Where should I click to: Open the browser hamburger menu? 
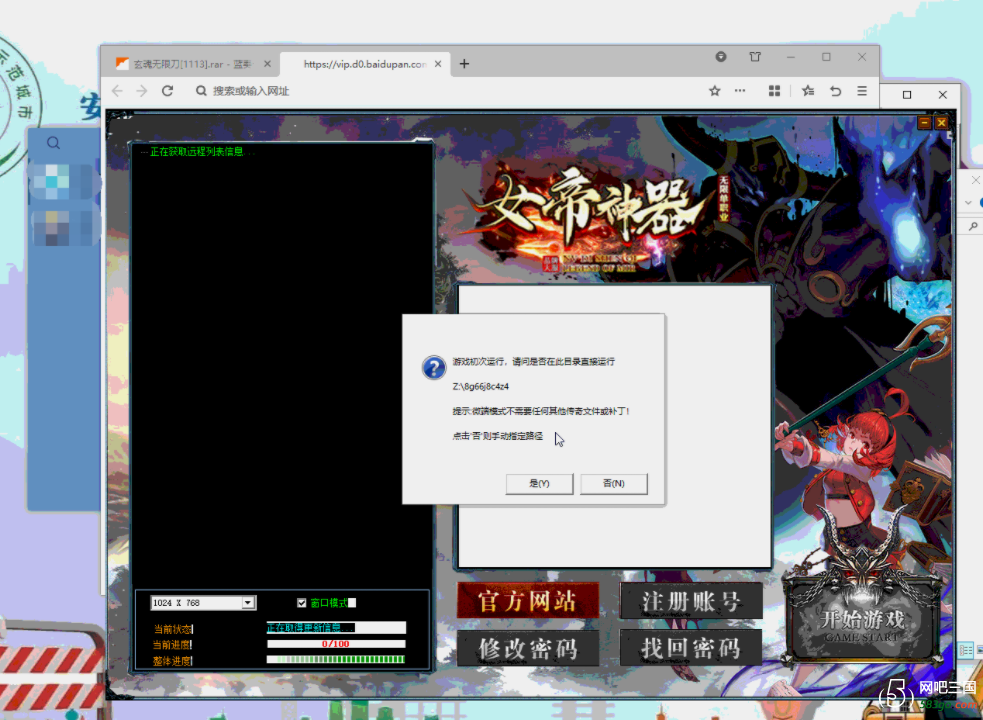(x=862, y=91)
